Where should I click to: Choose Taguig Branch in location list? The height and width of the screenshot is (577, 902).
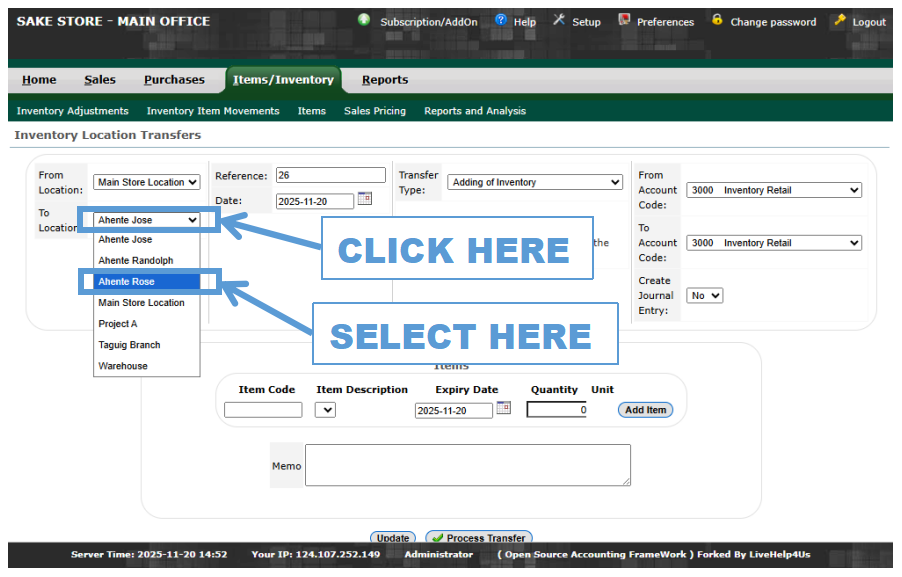(x=130, y=345)
